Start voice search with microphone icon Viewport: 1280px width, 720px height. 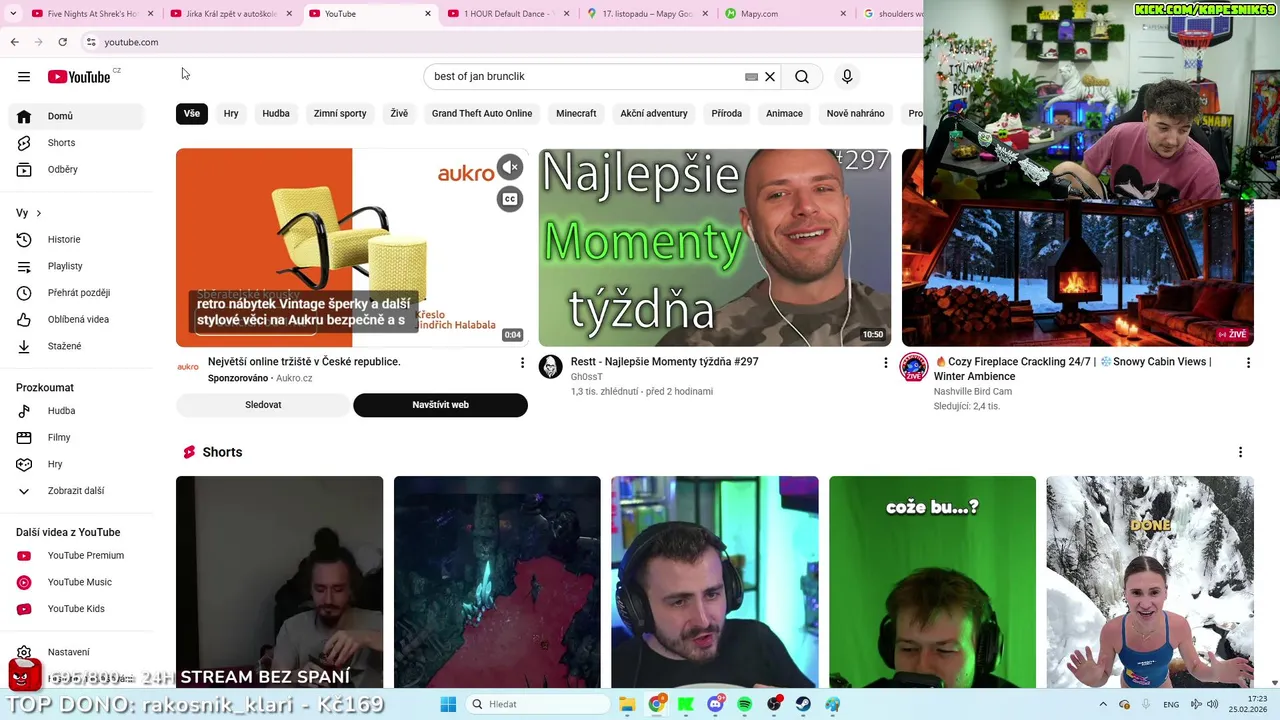[847, 77]
